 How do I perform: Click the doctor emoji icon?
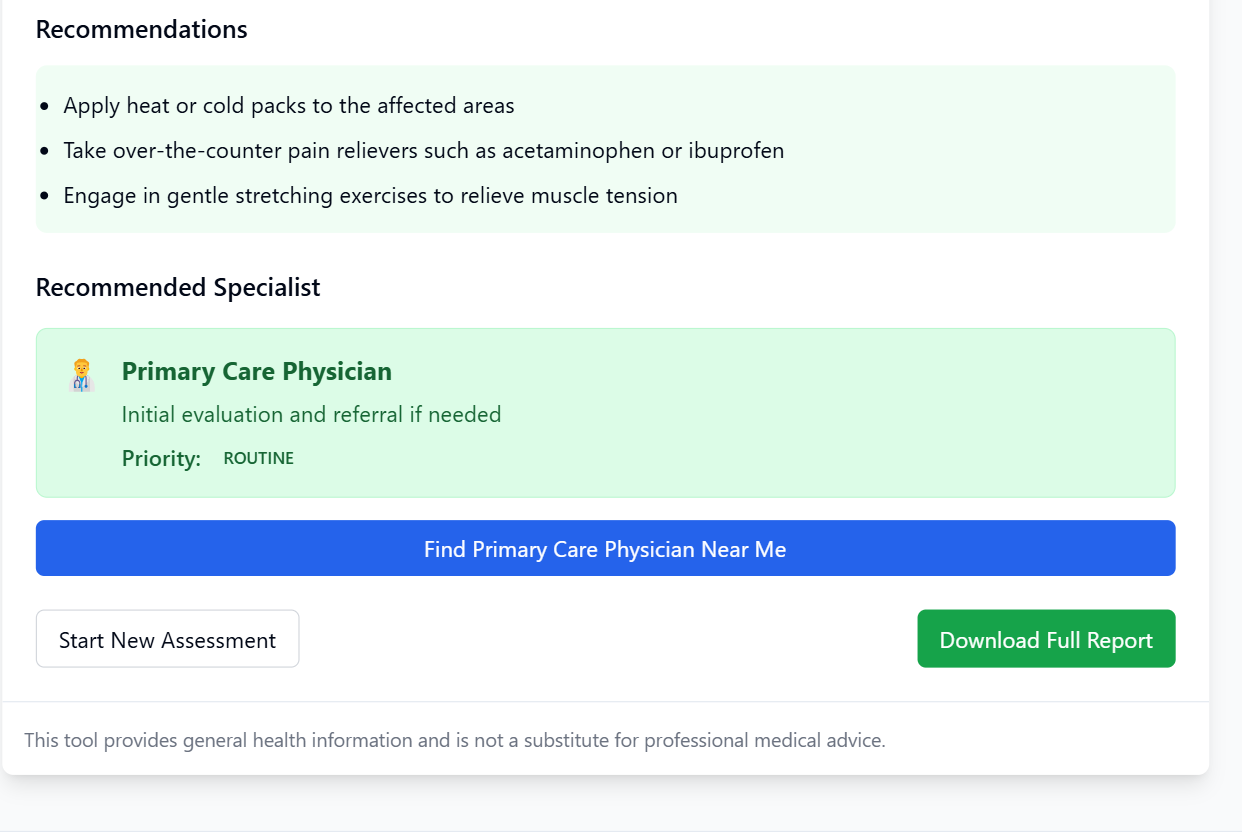[x=82, y=375]
